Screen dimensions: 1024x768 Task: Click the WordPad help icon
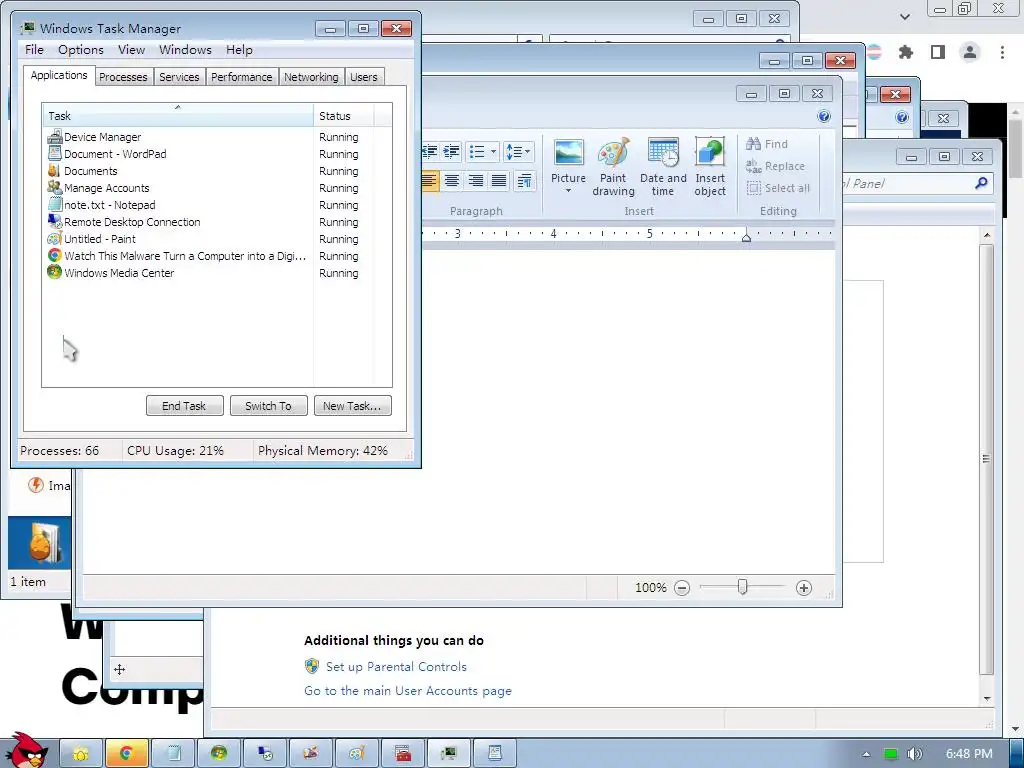point(824,116)
